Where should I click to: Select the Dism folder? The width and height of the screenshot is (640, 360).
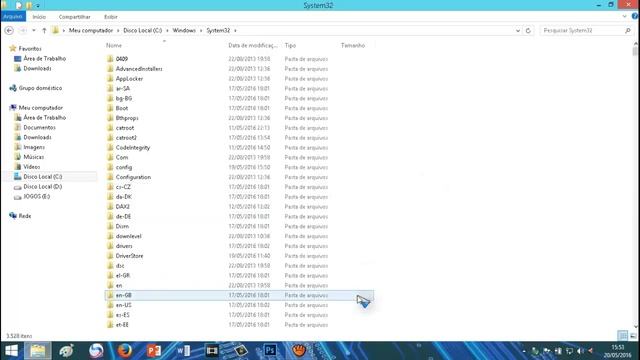click(122, 226)
